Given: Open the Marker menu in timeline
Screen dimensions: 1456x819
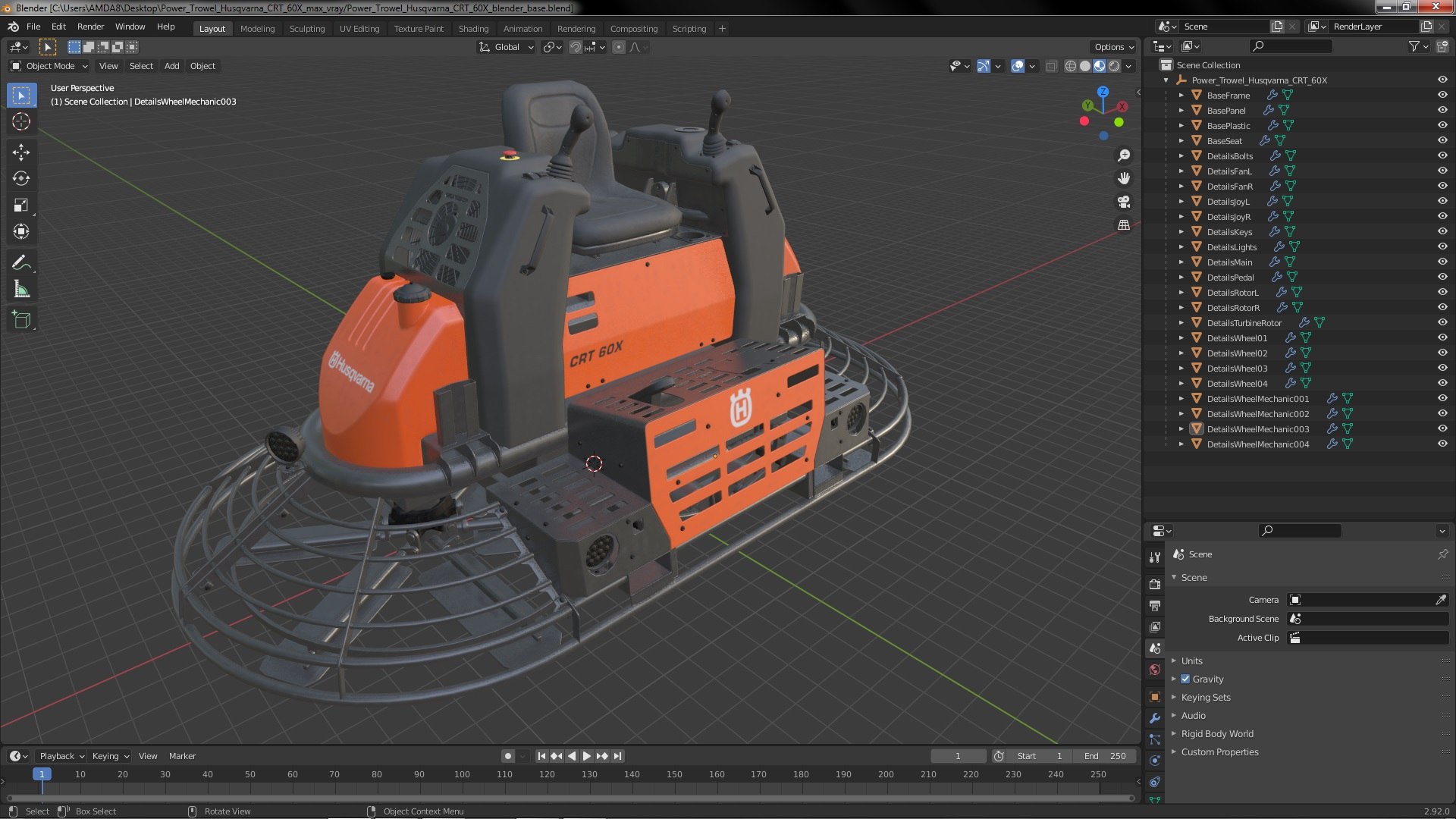Looking at the screenshot, I should (x=182, y=756).
